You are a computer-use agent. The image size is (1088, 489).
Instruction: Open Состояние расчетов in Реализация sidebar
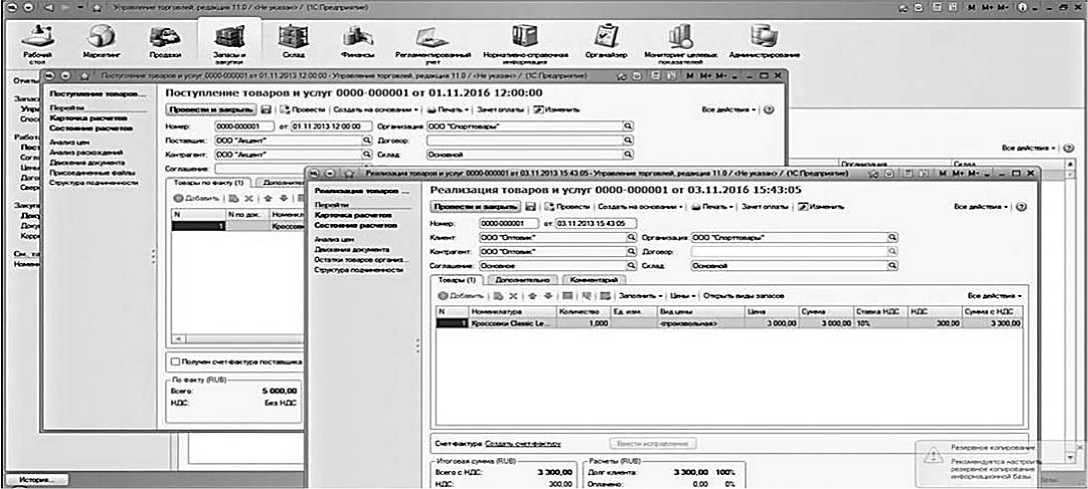355,225
